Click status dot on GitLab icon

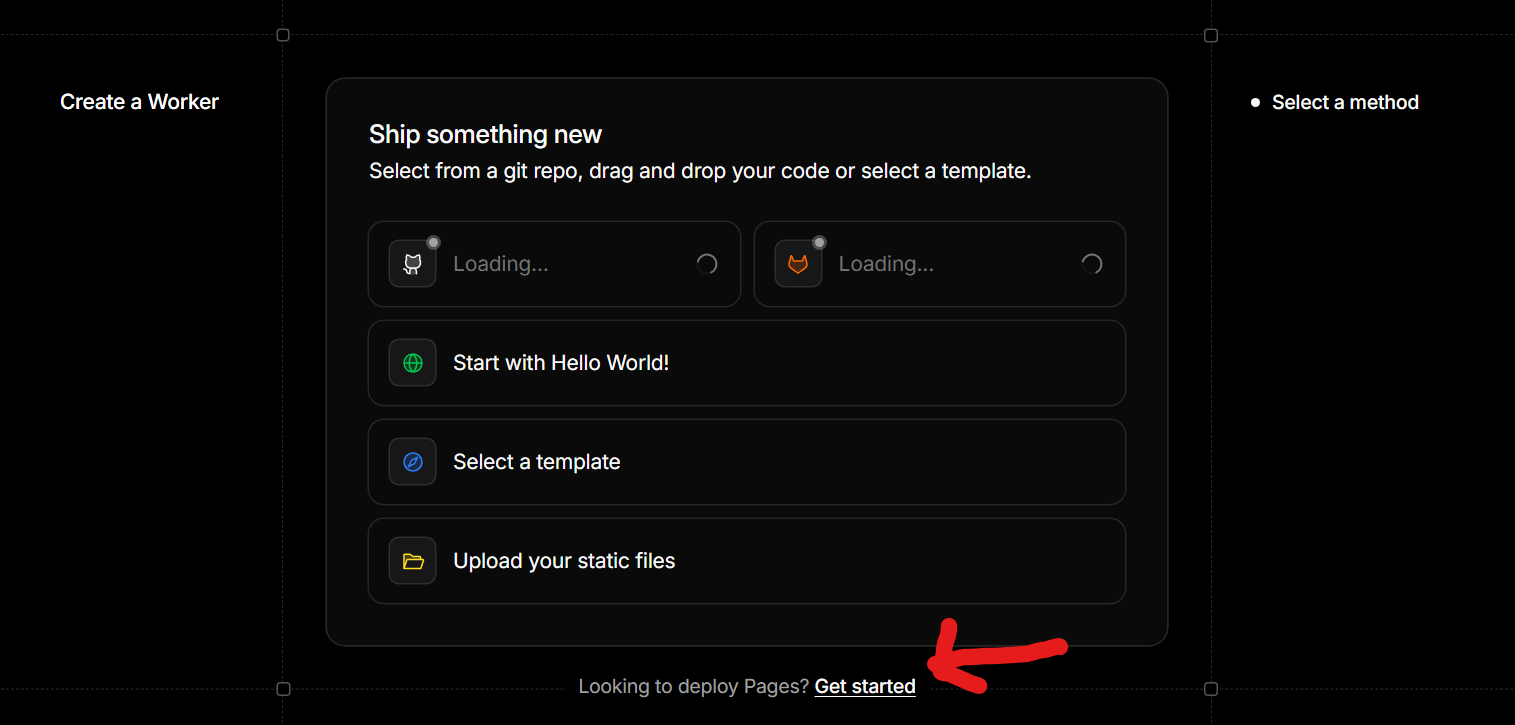[x=819, y=242]
